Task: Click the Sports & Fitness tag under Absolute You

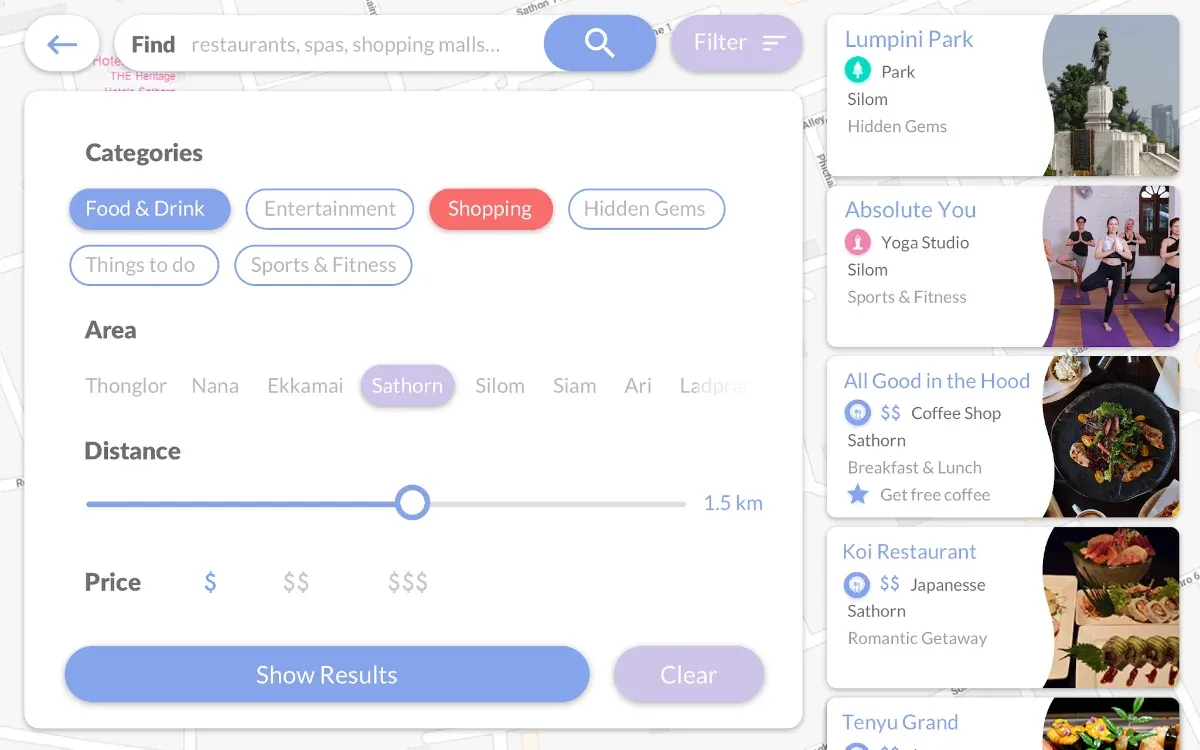Action: tap(907, 297)
